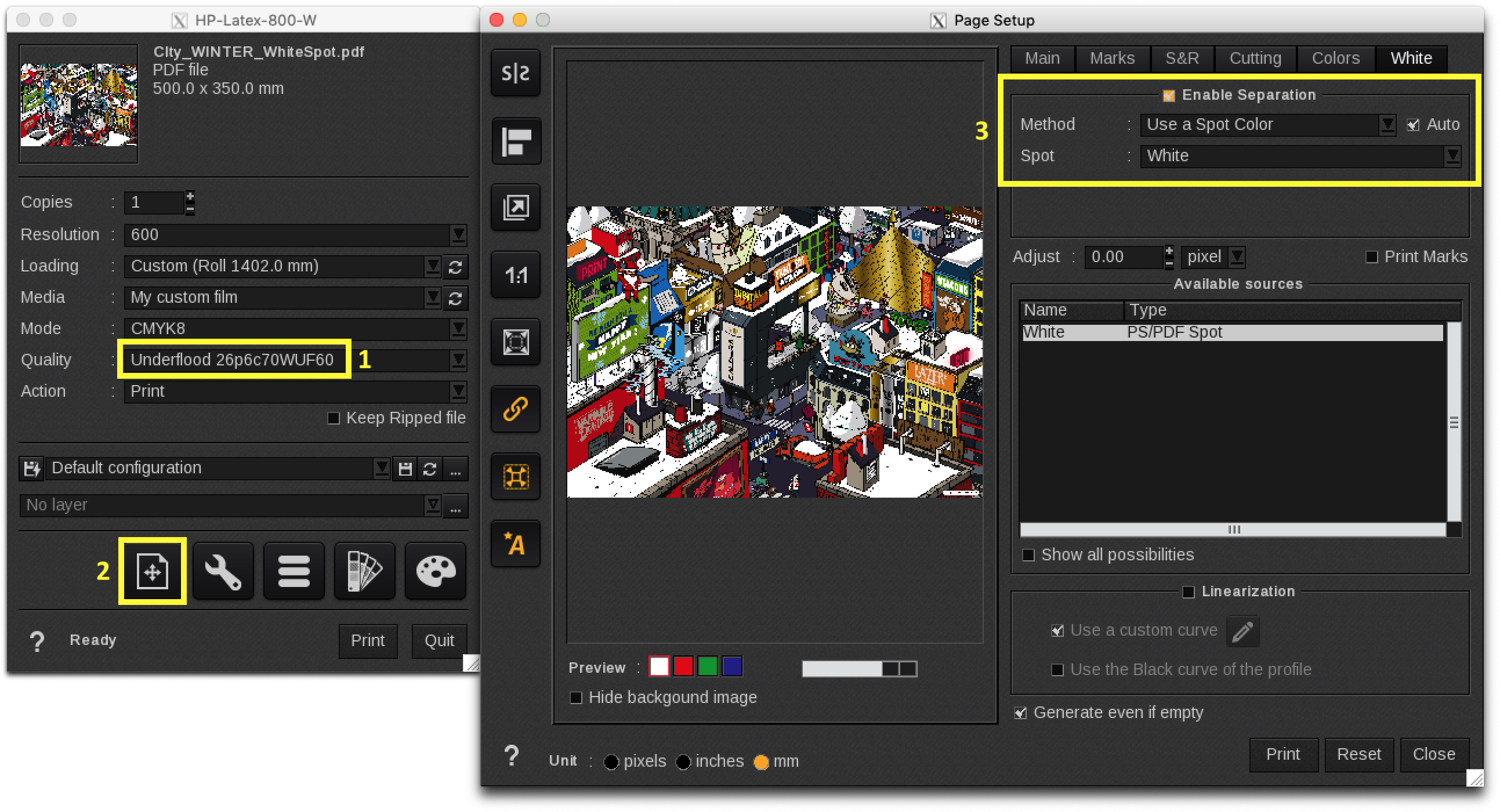Select the text annotation tool icon
Screen dimensions: 1500x812
click(515, 543)
